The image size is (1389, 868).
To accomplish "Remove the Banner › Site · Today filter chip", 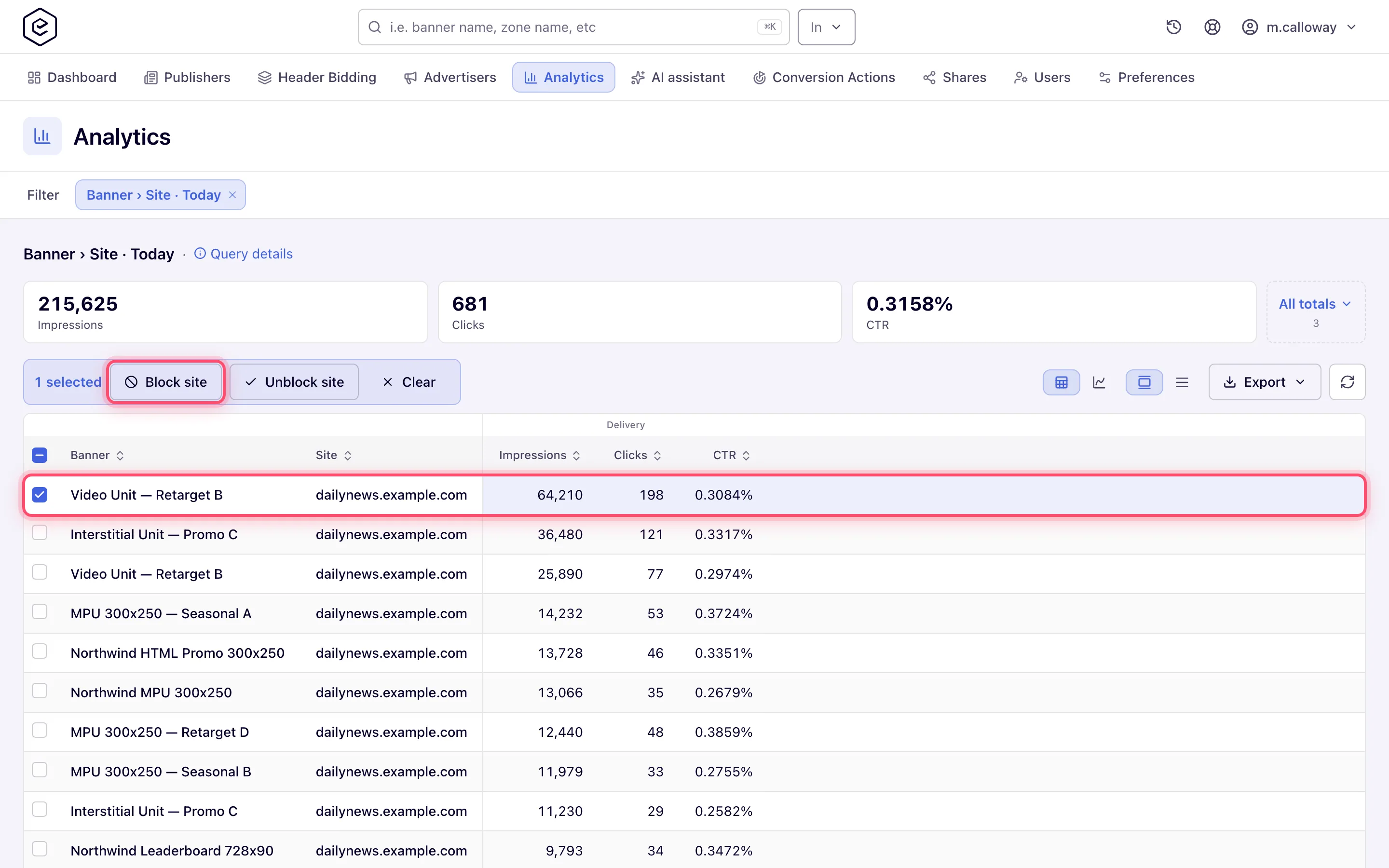I will [232, 195].
